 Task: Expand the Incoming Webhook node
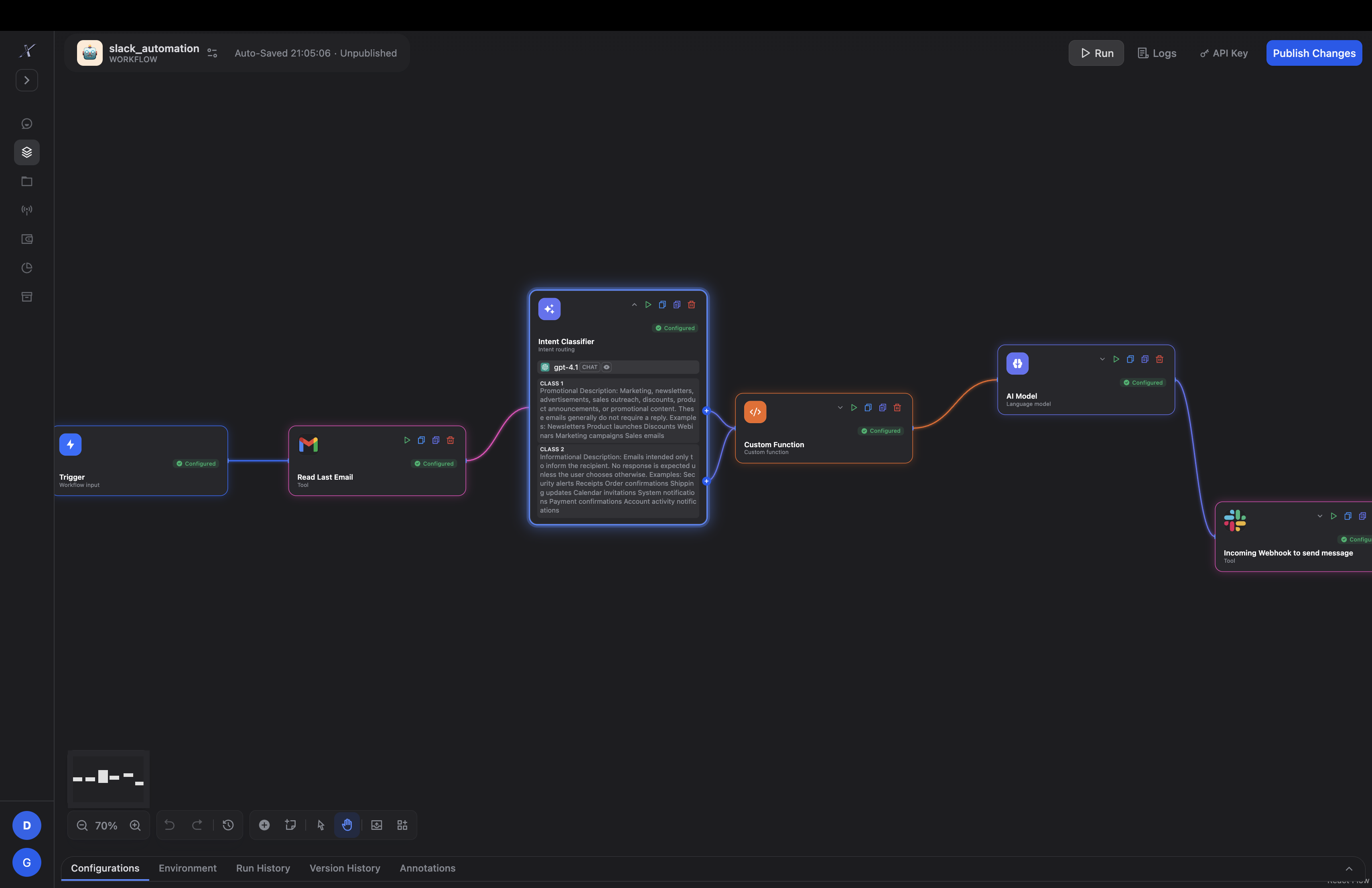[1319, 516]
